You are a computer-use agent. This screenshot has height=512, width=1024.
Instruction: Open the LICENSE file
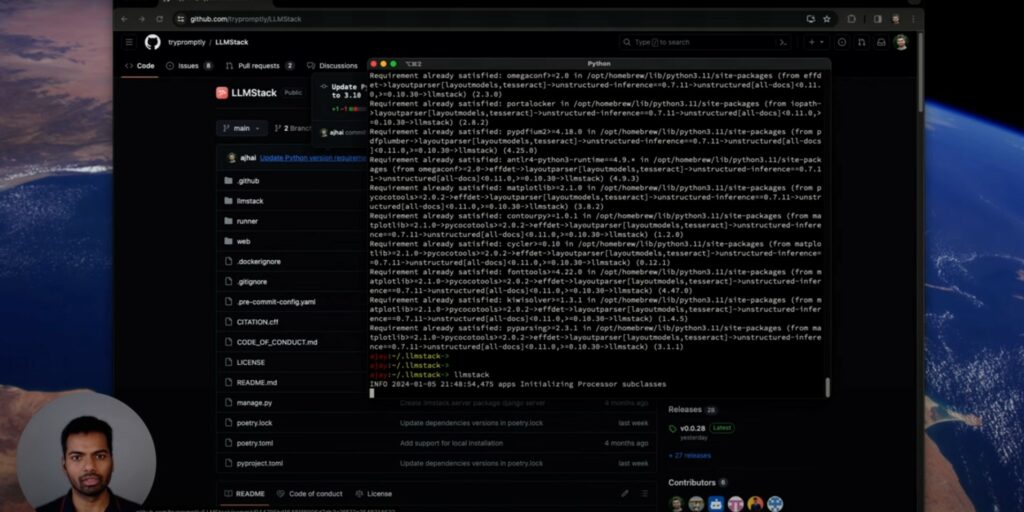tap(251, 362)
